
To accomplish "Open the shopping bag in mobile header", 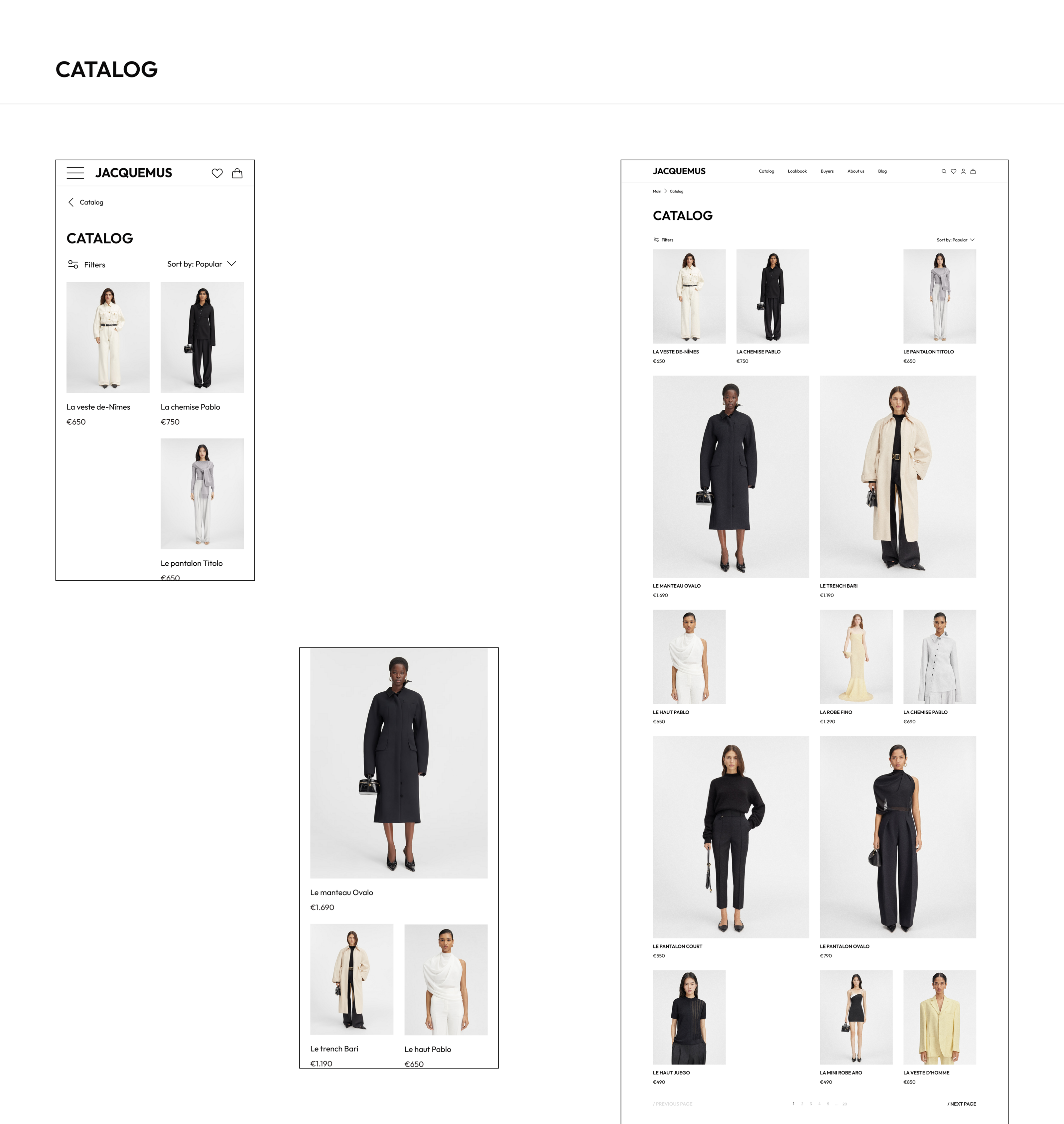I will point(237,174).
